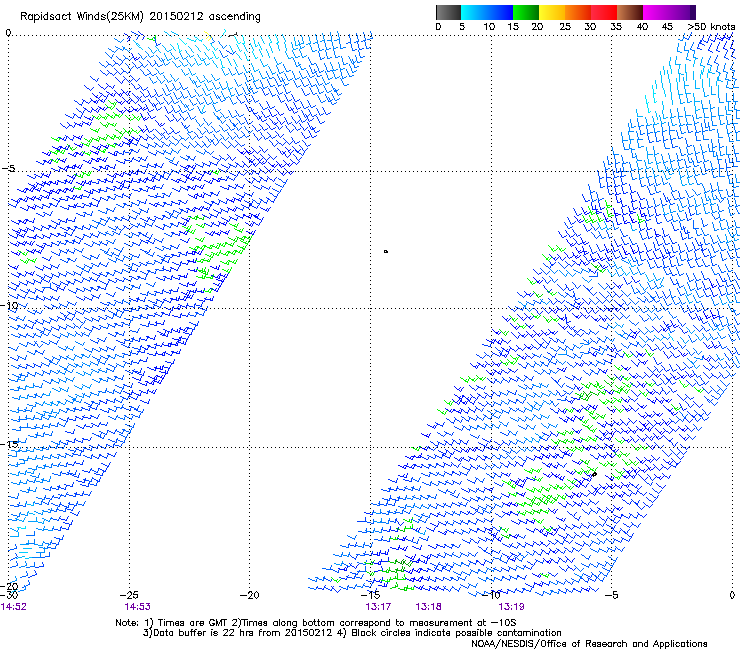Click the note line starting 'Note: 1) Times are GMT'
The image size is (740, 650).
coord(316,623)
